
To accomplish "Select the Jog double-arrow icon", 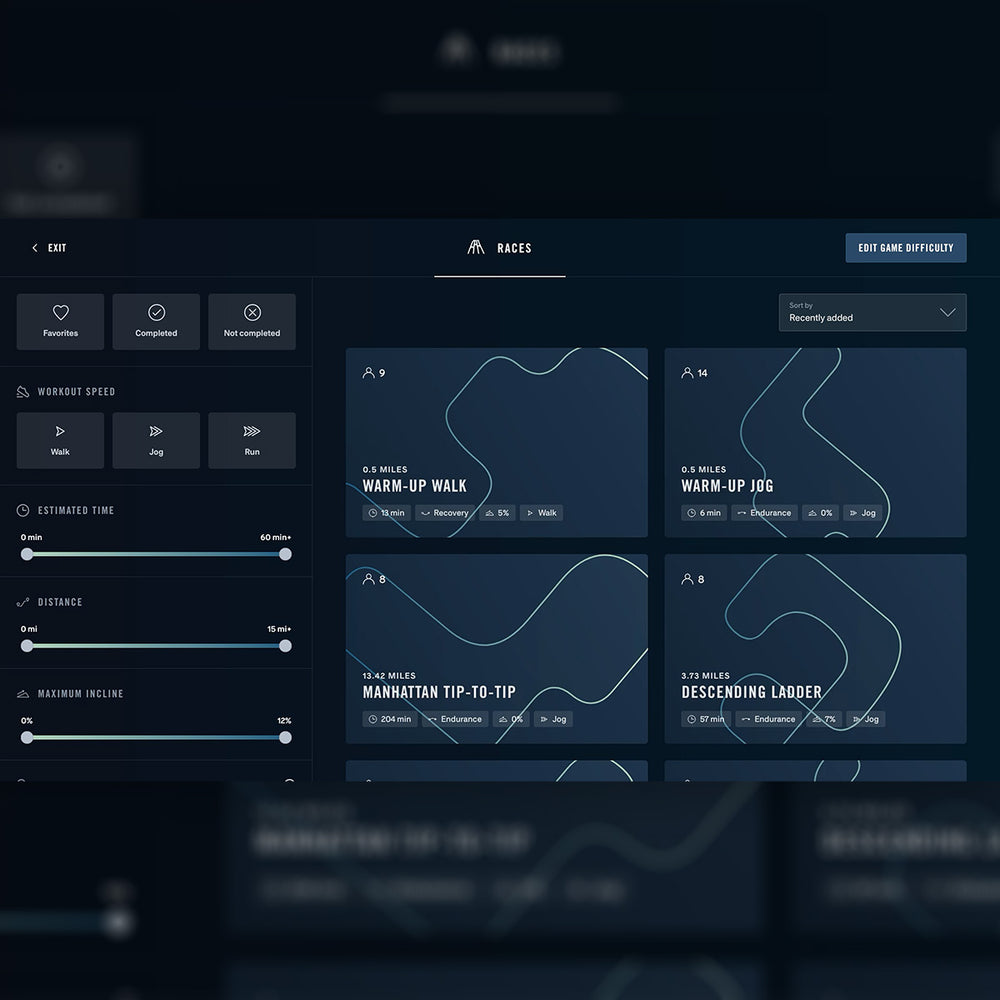I will (156, 432).
